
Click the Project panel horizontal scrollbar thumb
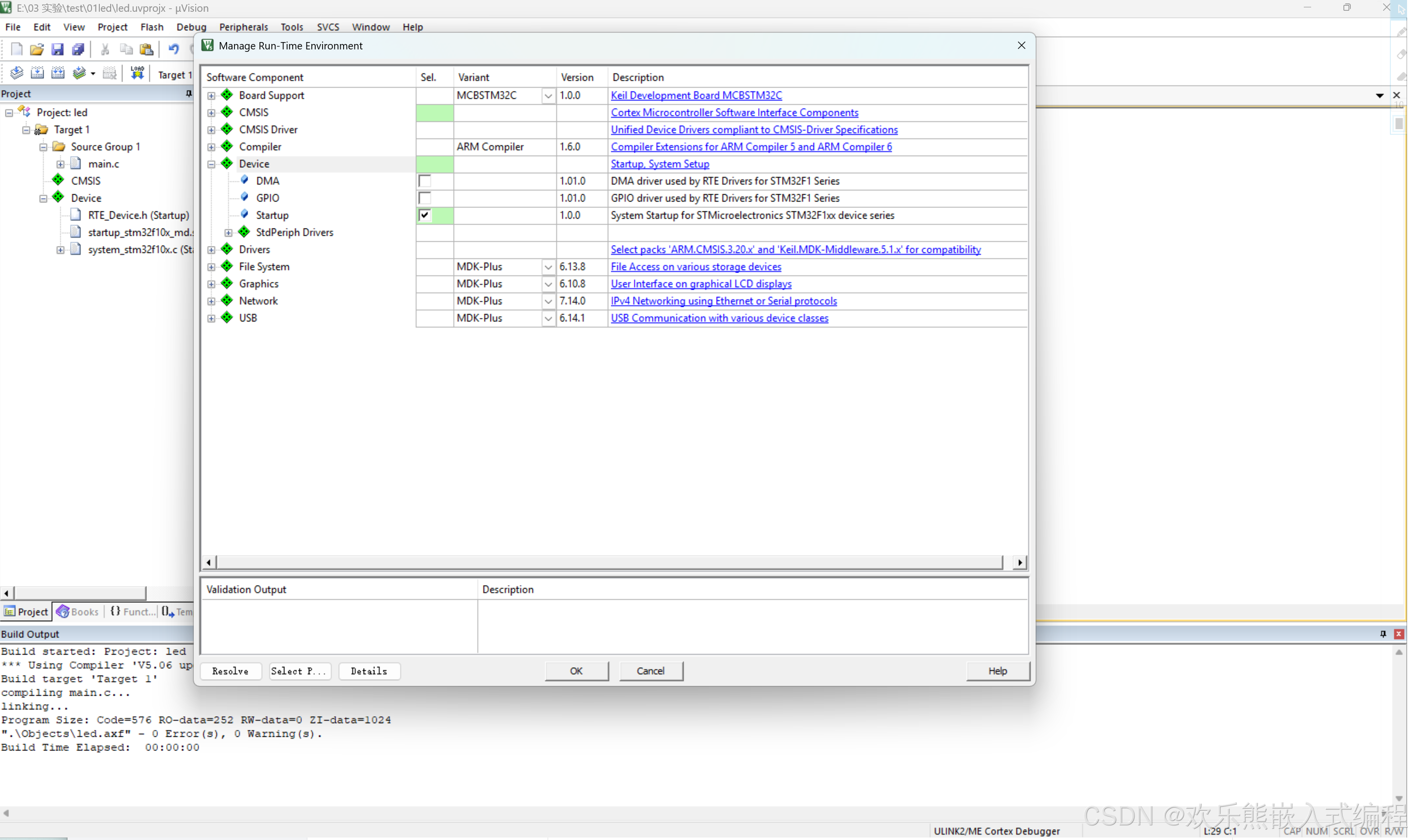(79, 592)
